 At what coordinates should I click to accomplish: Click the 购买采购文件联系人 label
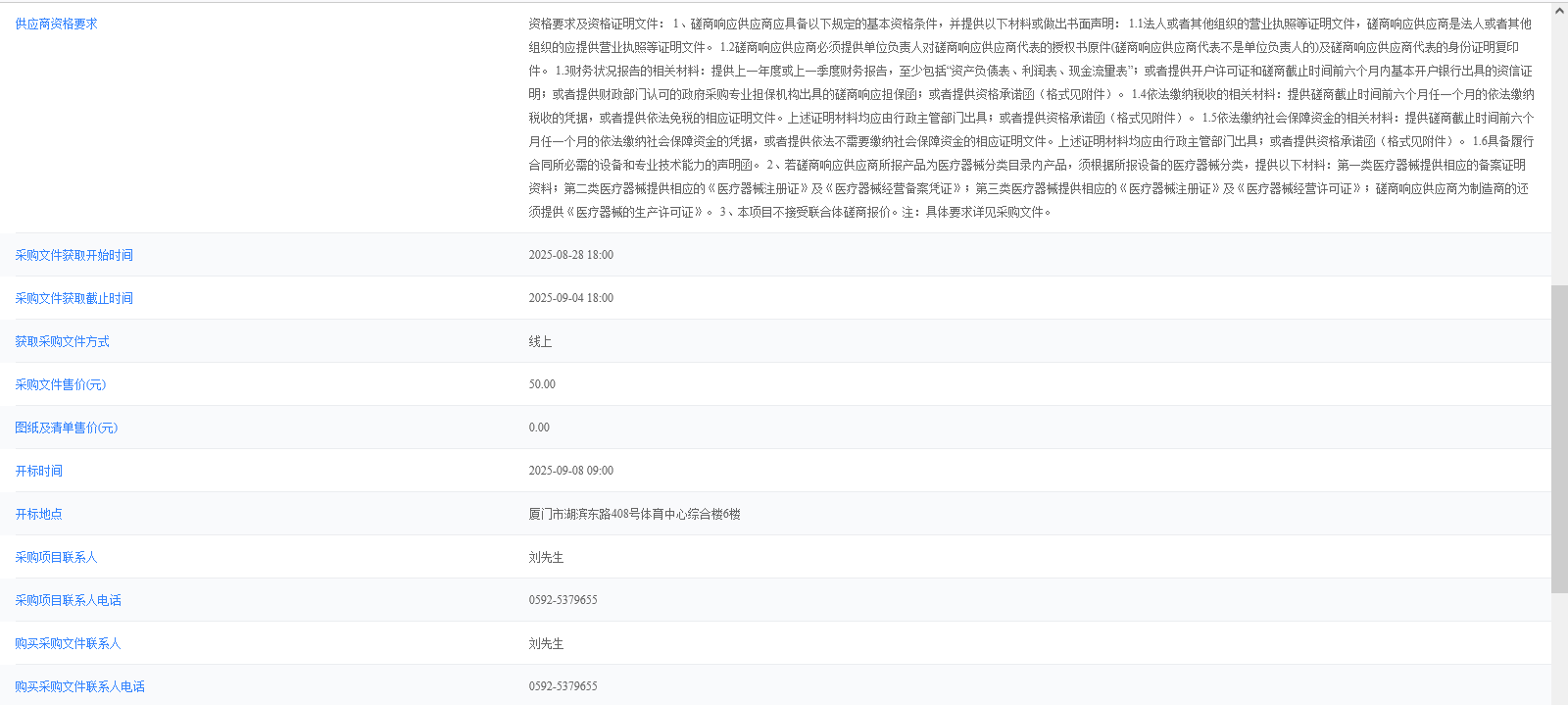(68, 643)
